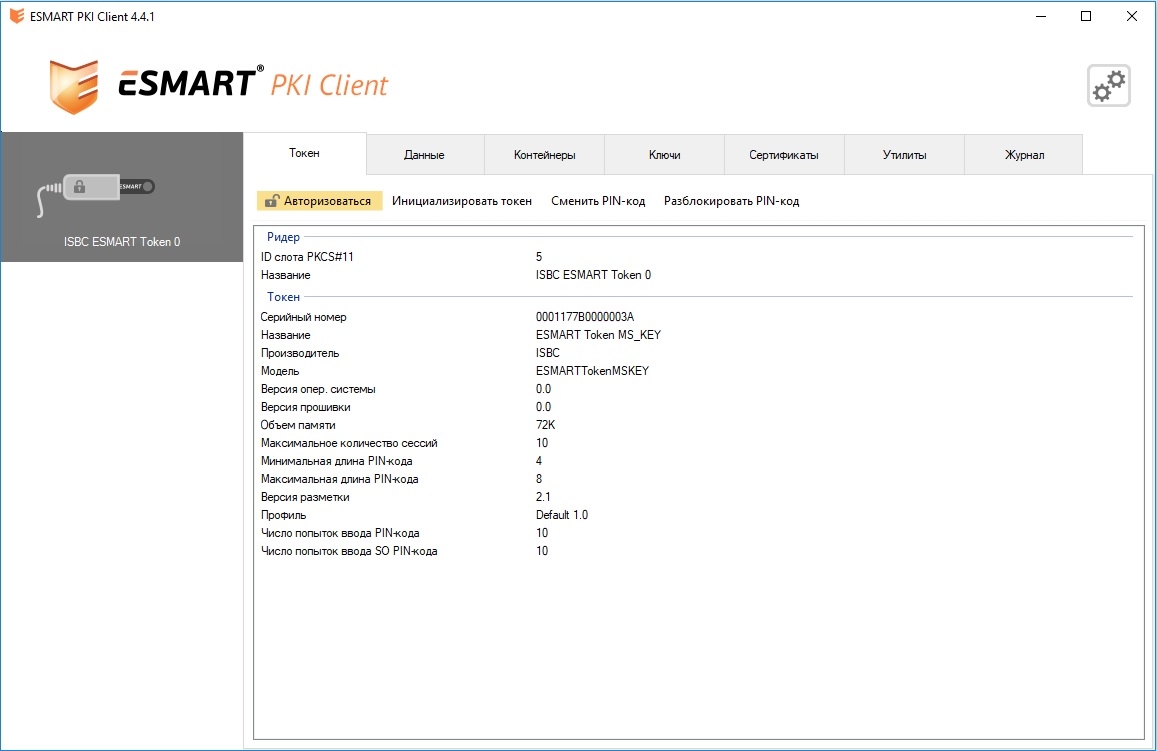1157x751 pixels.
Task: Click Максимальная длина PIN-кода label
Action: point(339,479)
